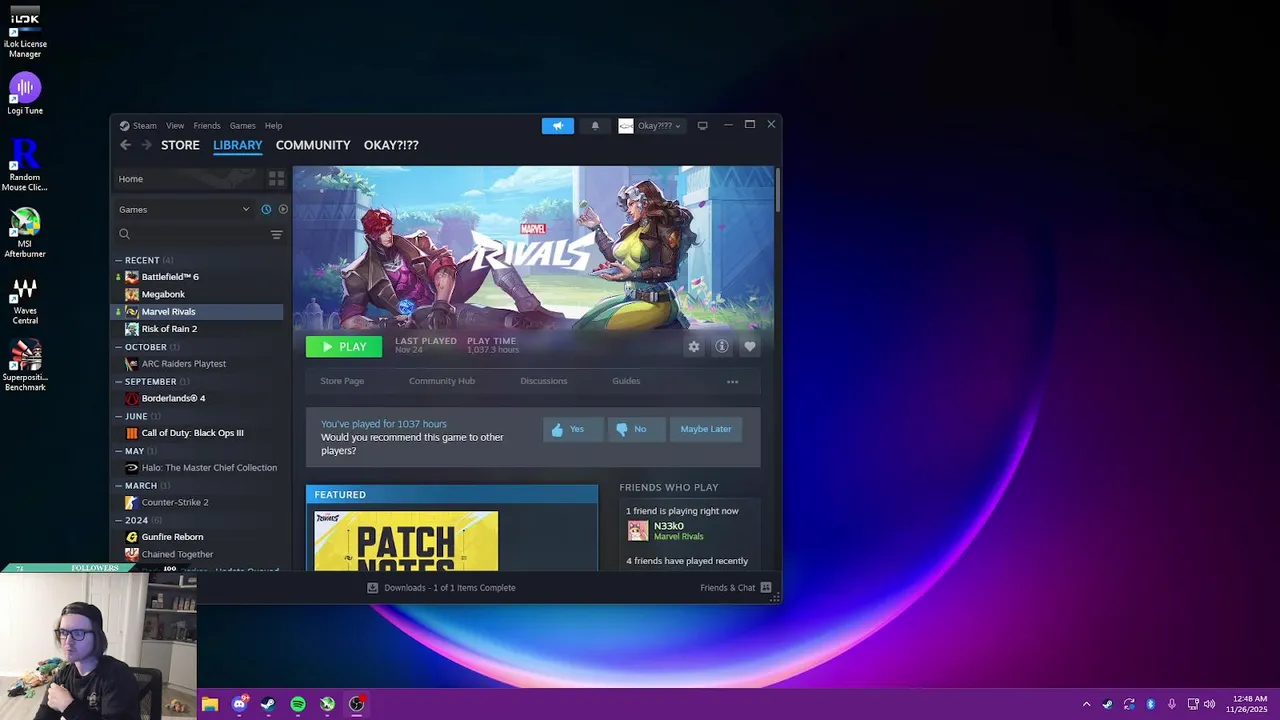Viewport: 1280px width, 720px height.
Task: Open the taskbar volume speaker icon
Action: pyautogui.click(x=1210, y=704)
